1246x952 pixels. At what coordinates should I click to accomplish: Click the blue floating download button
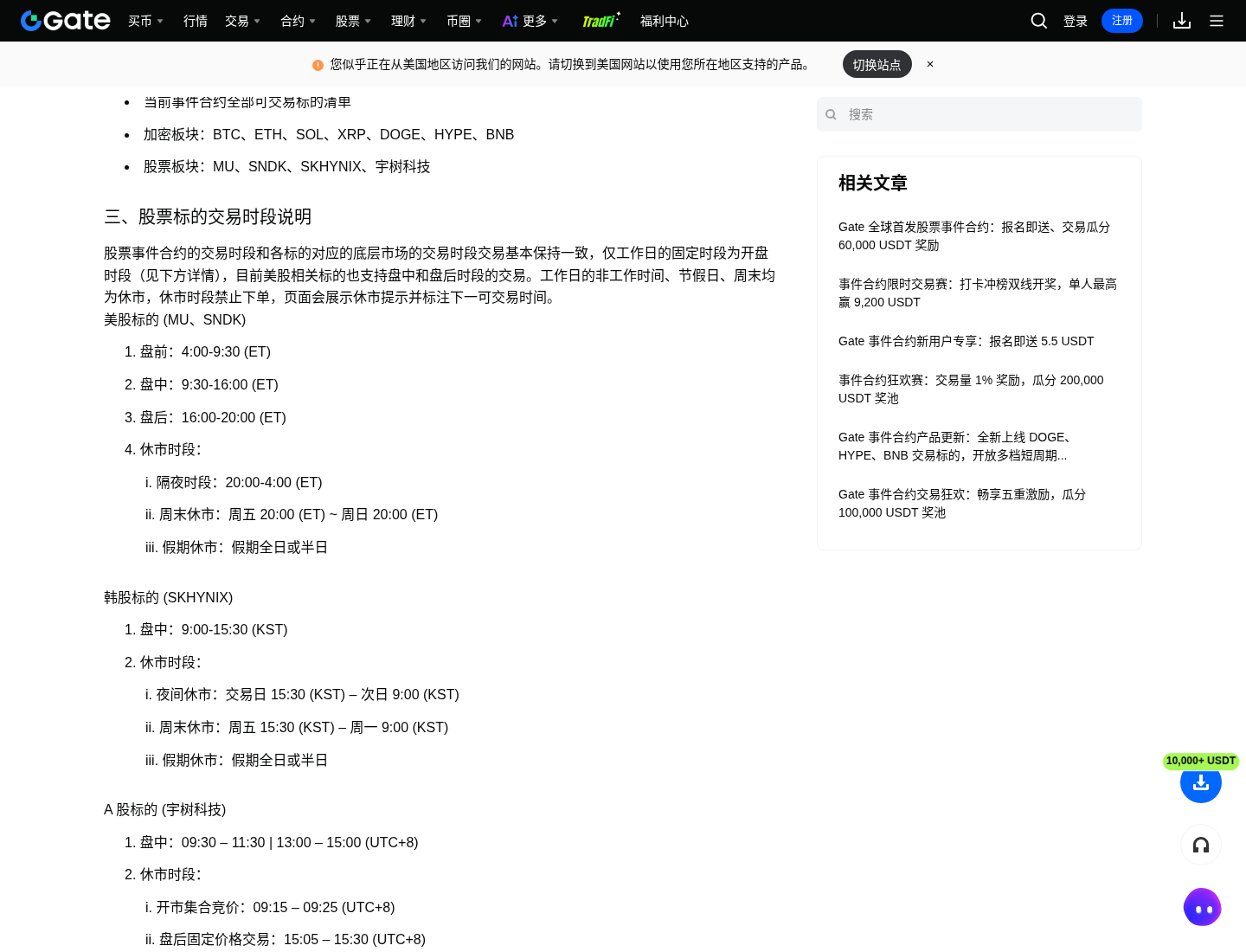coord(1201,782)
